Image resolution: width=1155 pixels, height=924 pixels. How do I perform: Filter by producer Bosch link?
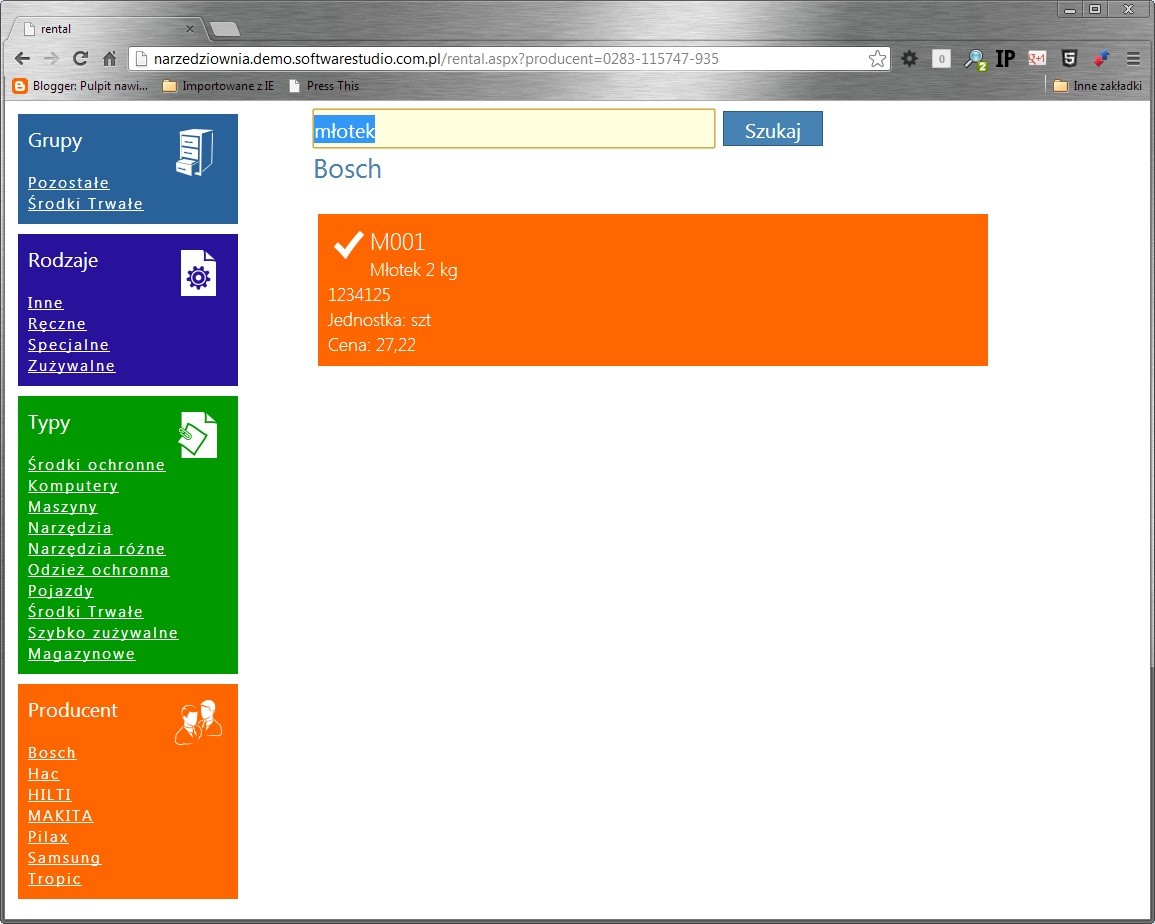[52, 753]
